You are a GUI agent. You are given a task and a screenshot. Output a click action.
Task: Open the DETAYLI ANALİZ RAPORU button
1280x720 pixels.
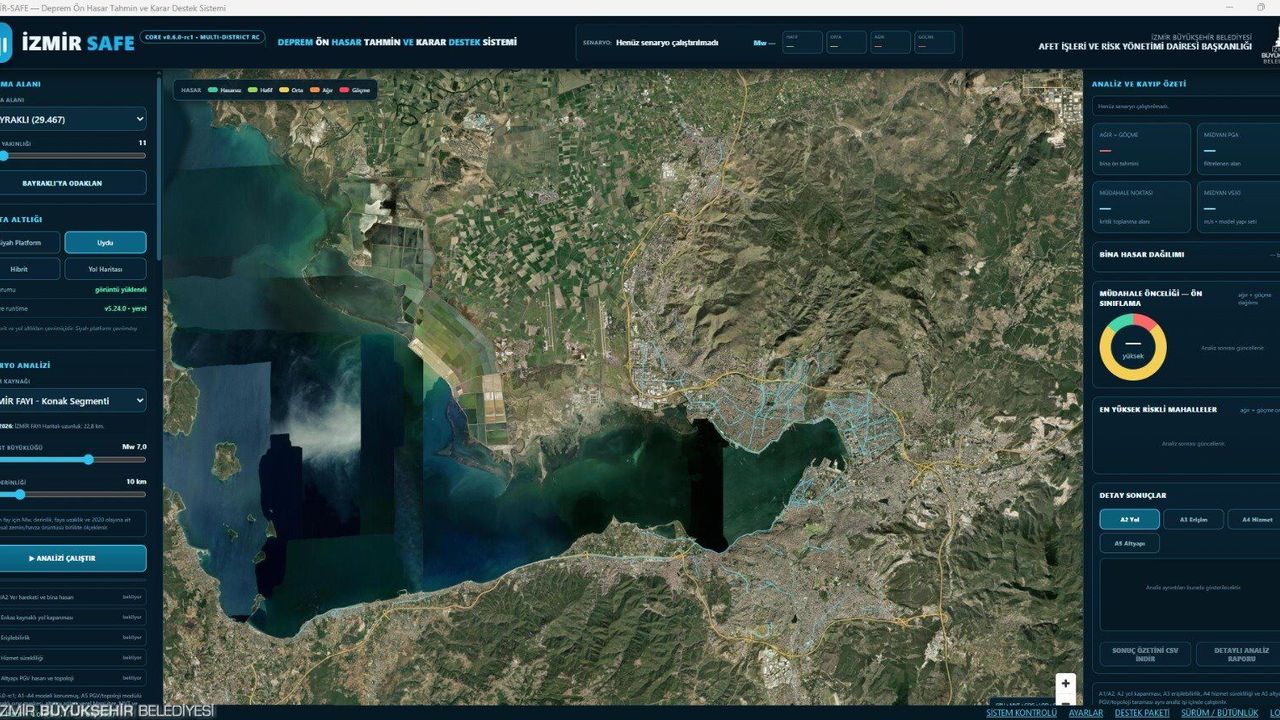pyautogui.click(x=1238, y=654)
